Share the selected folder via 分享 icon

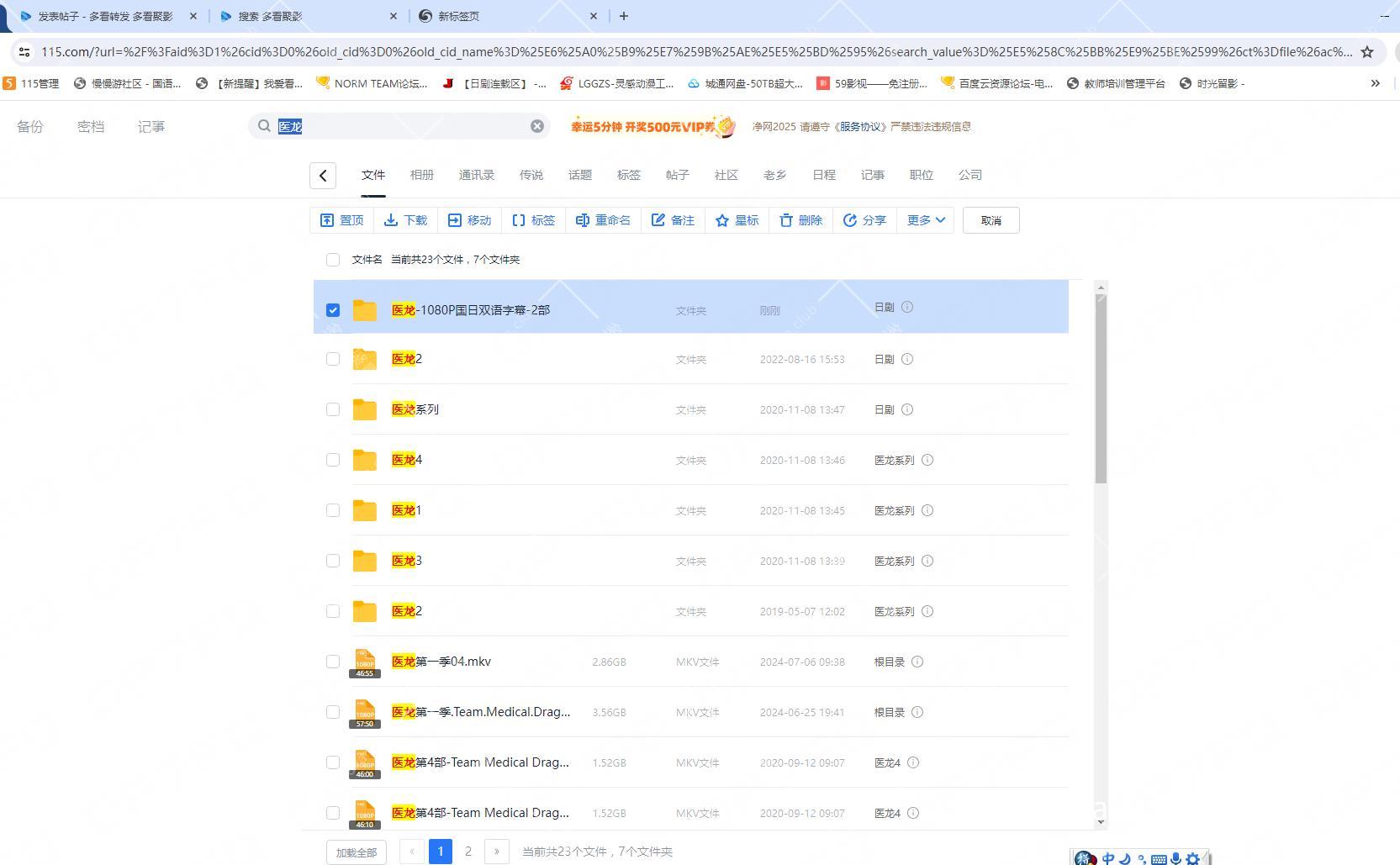tap(864, 220)
